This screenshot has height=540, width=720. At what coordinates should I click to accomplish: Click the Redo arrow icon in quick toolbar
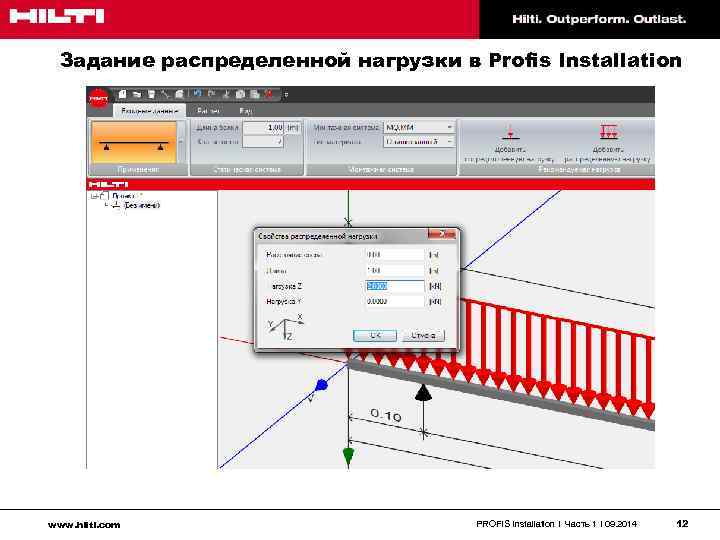pos(211,94)
